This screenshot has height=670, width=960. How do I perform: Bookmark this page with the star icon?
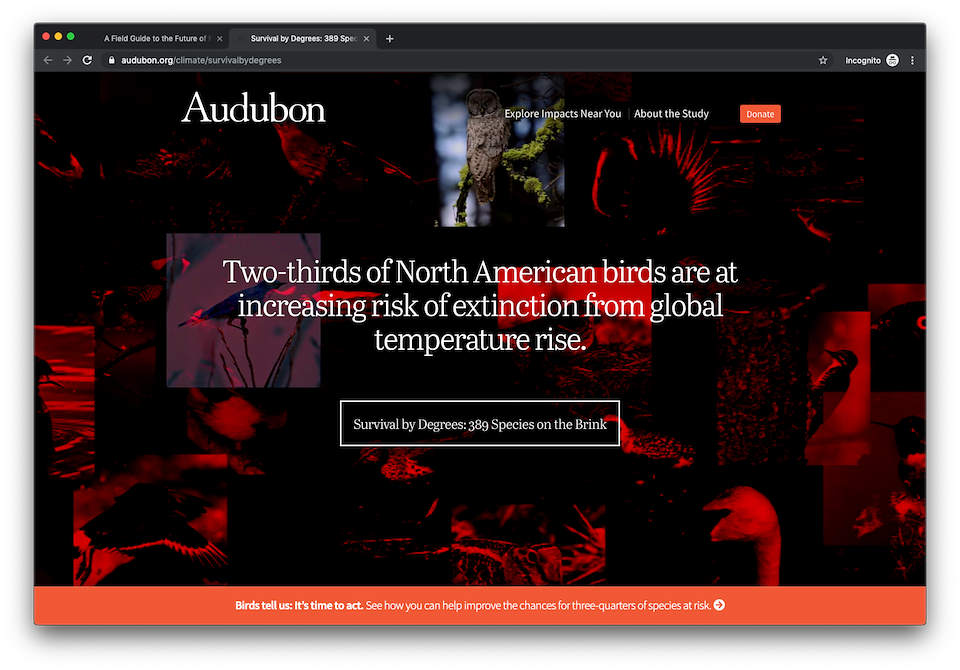click(823, 60)
